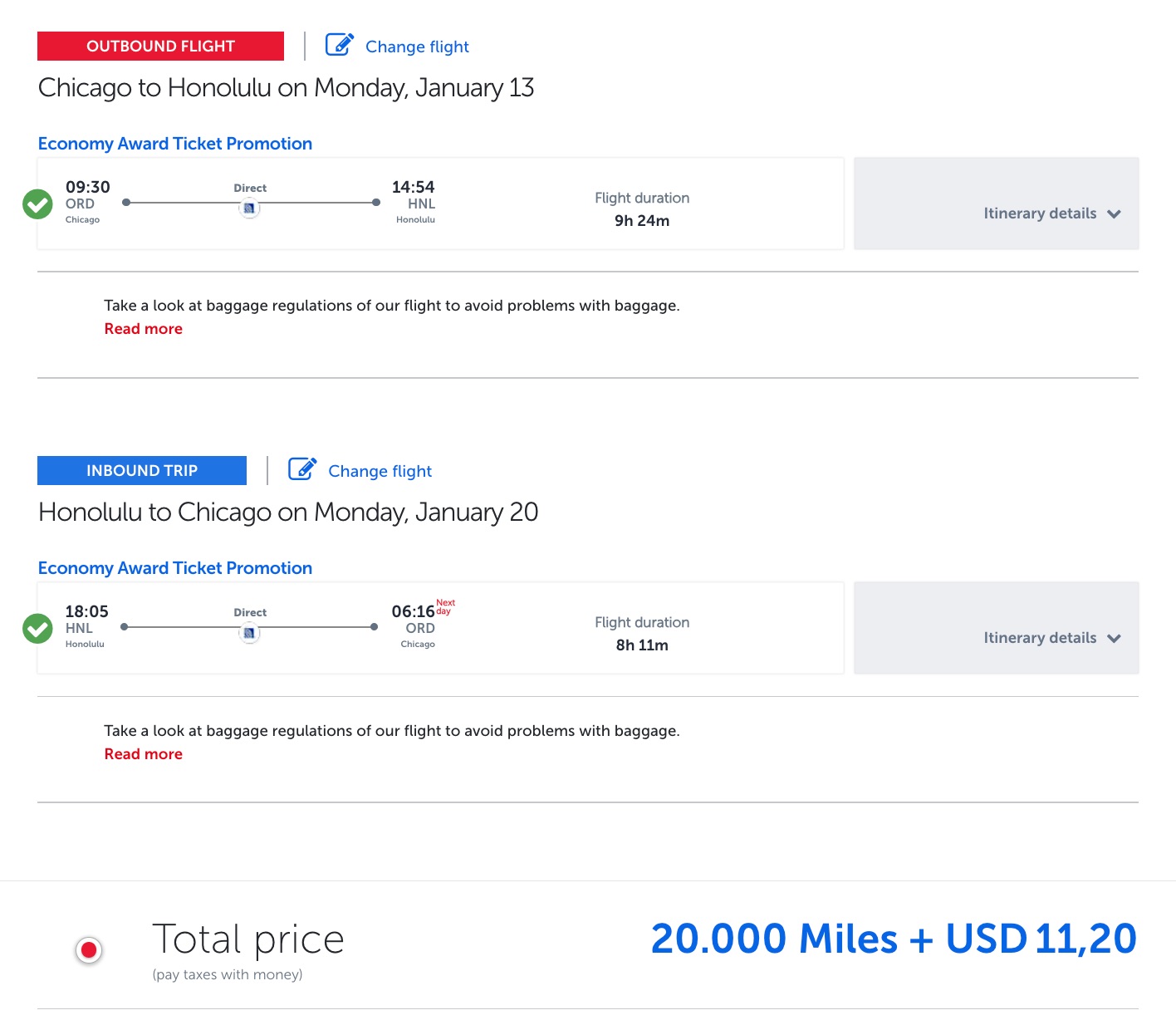
Task: Open the OUTBOUND FLIGHT red tab label
Action: (x=160, y=47)
